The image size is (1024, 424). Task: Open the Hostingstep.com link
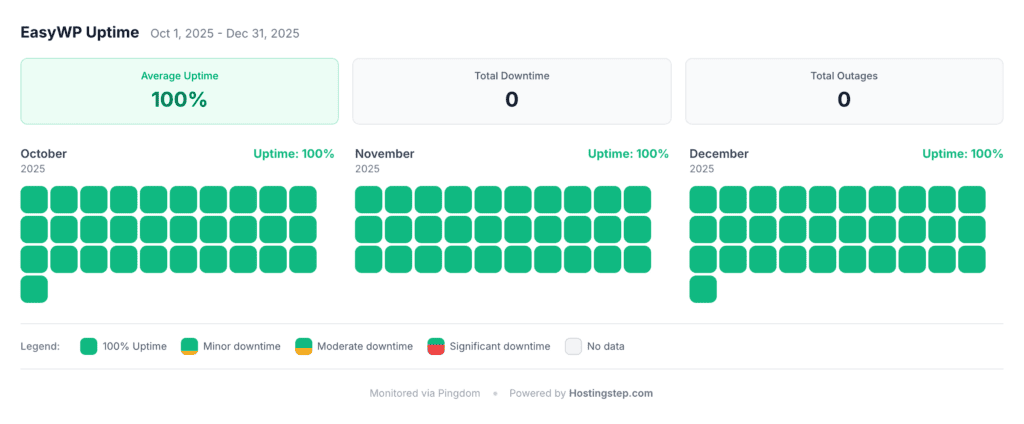[610, 393]
